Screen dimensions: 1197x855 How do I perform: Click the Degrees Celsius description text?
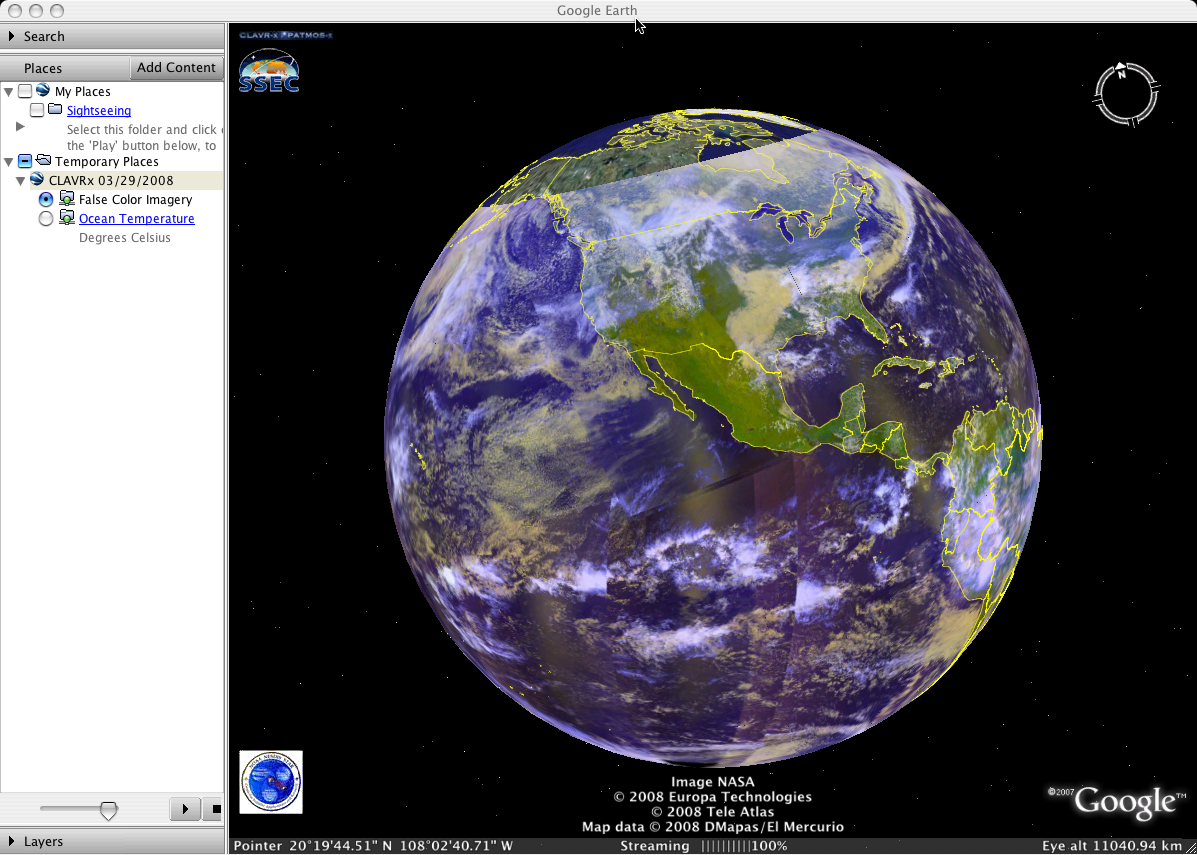point(124,237)
